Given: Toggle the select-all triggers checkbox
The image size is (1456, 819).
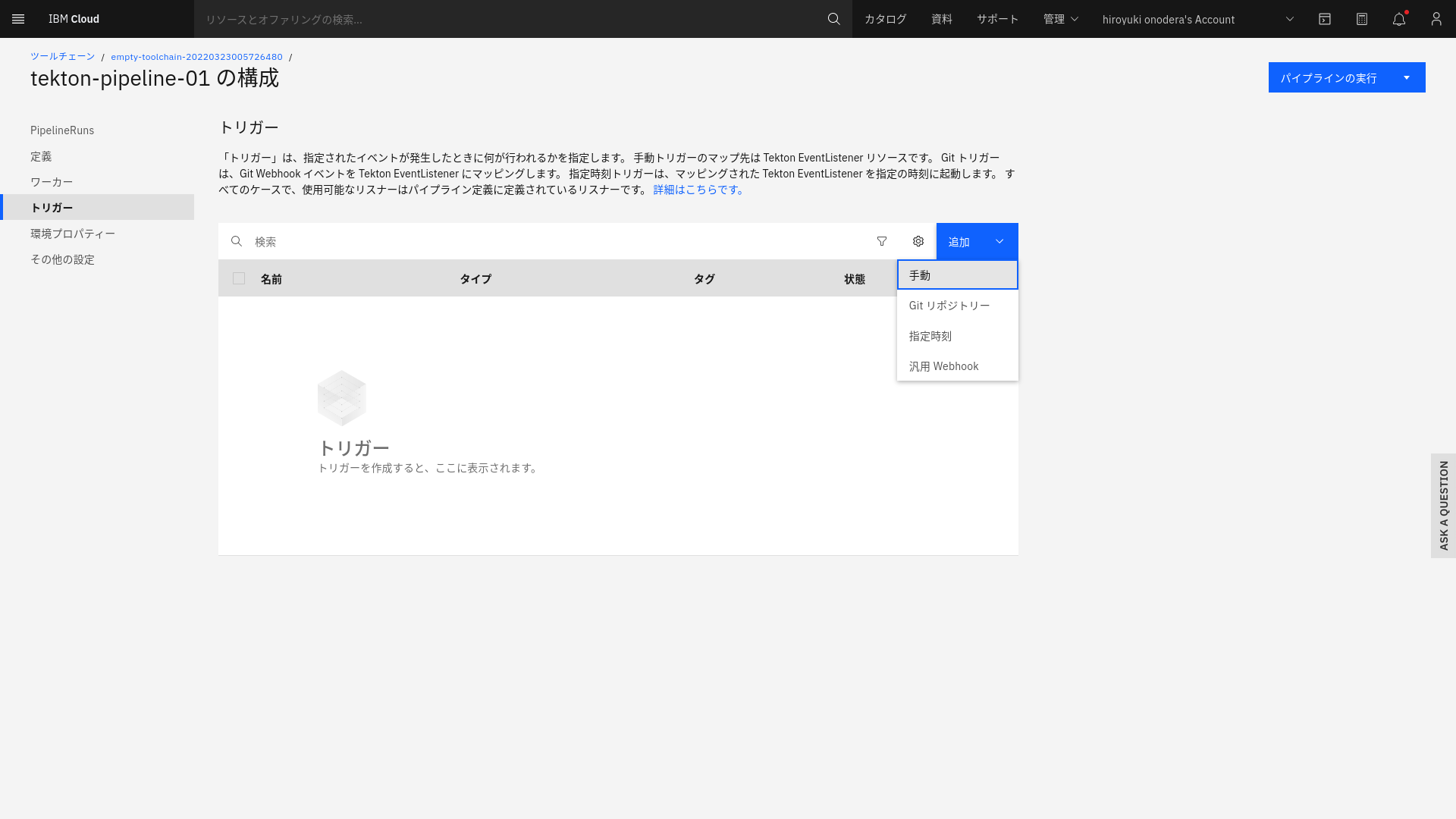Looking at the screenshot, I should click(239, 278).
